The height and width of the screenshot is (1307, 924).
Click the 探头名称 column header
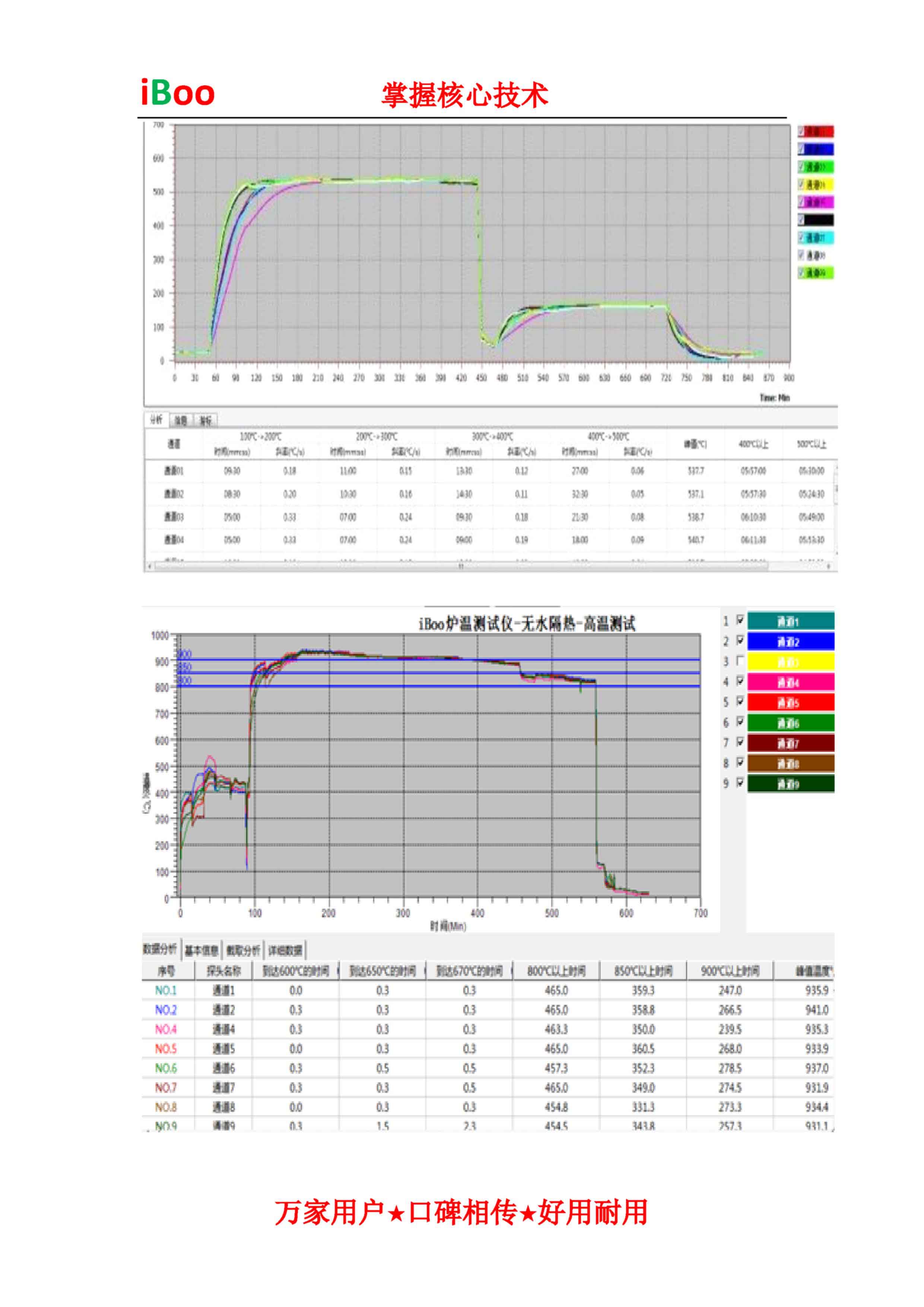pos(223,971)
